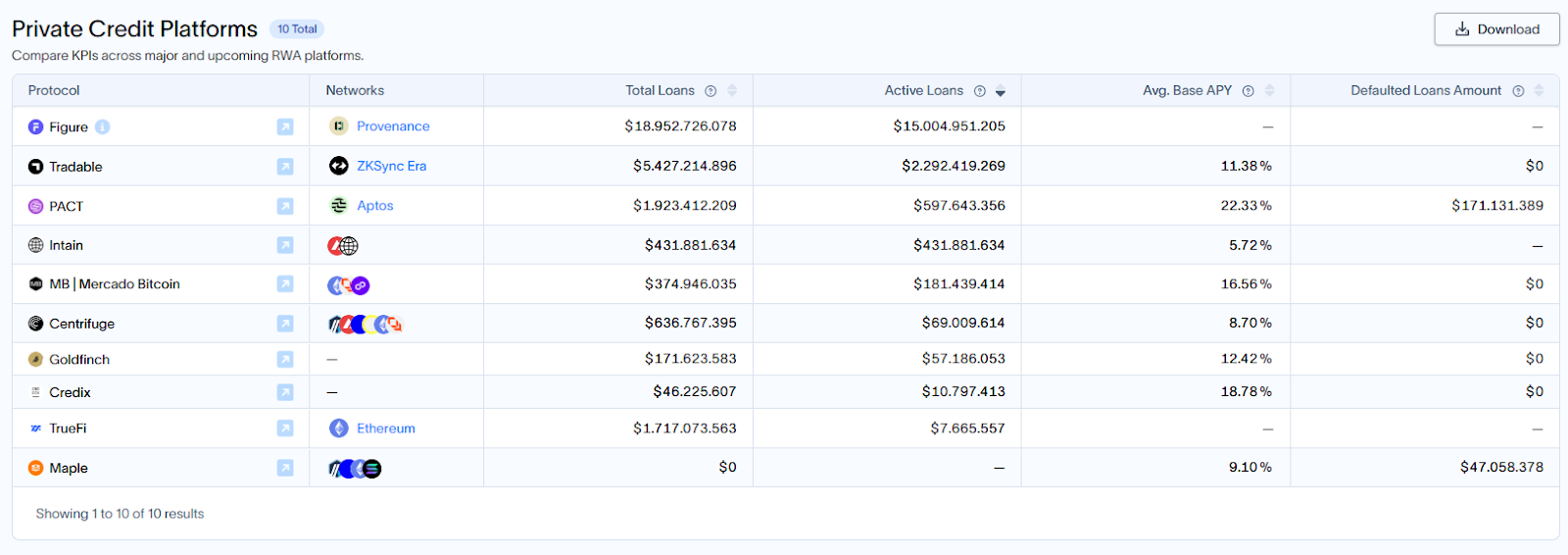Select the PACT protocol name
The height and width of the screenshot is (555, 1568).
(67, 206)
